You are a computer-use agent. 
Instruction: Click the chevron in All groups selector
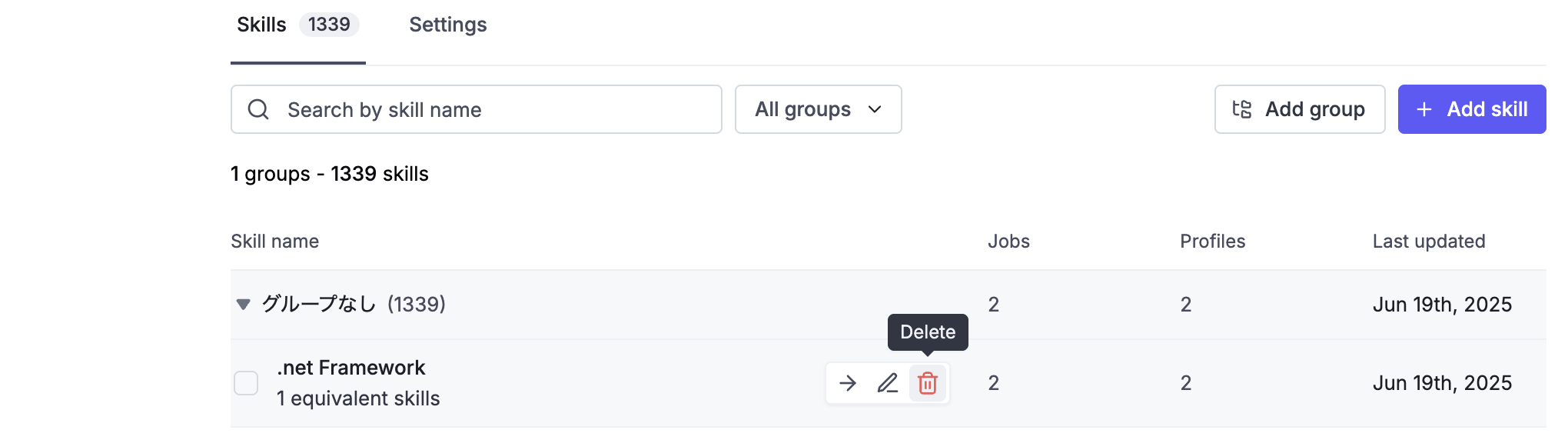[875, 109]
